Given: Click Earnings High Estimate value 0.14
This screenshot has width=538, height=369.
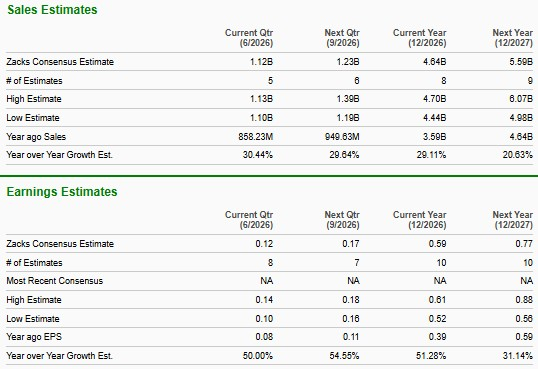Looking at the screenshot, I should tap(264, 300).
